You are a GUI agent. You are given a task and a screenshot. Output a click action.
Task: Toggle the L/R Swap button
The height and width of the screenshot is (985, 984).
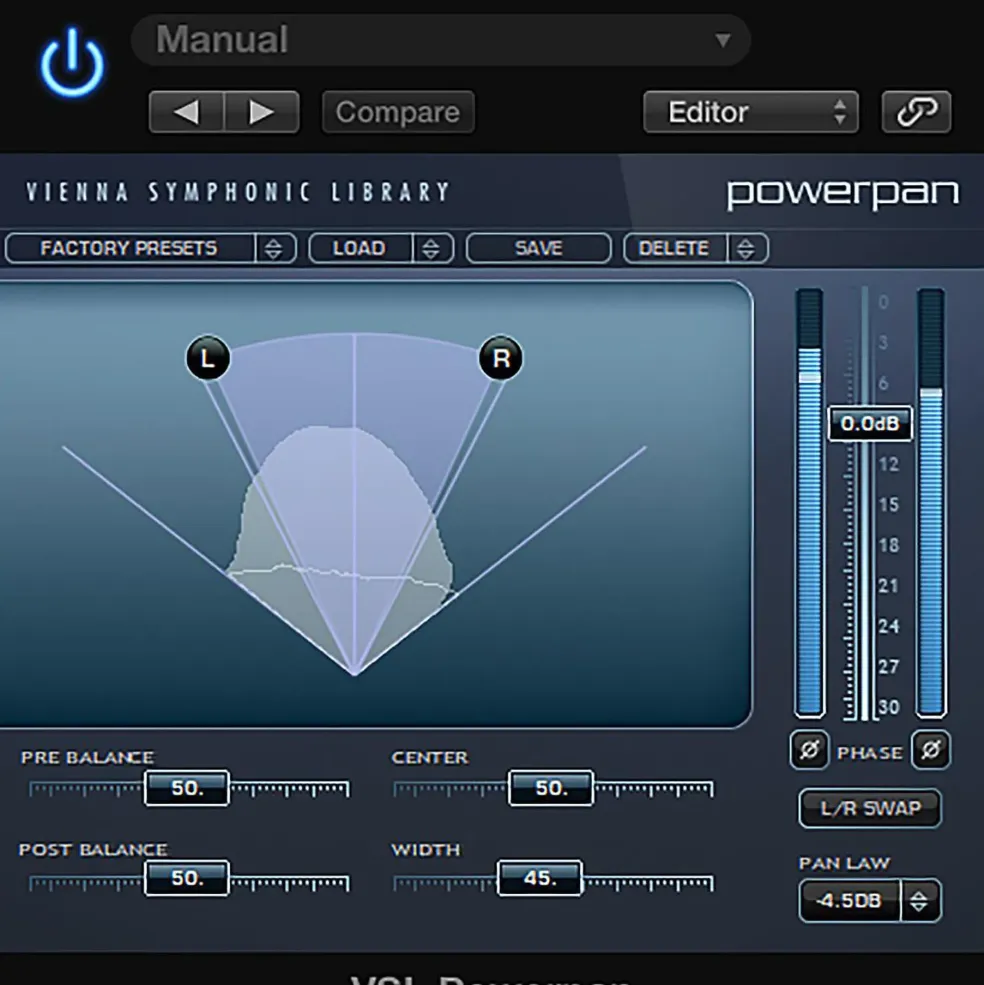coord(870,808)
